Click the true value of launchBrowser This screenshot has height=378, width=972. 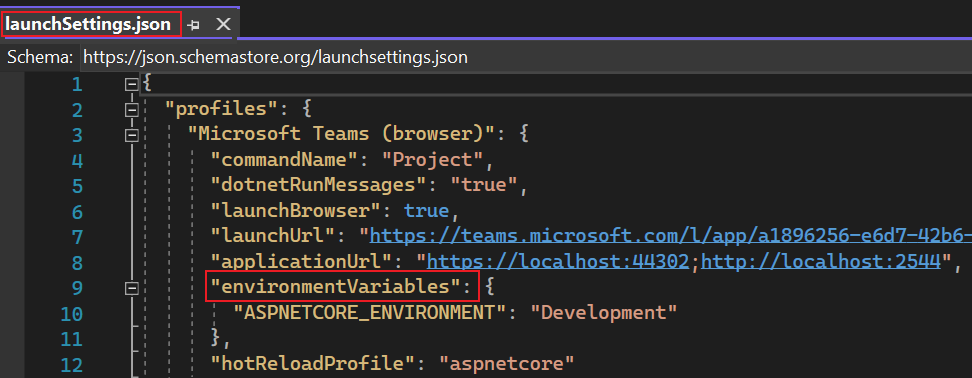pyautogui.click(x=426, y=211)
